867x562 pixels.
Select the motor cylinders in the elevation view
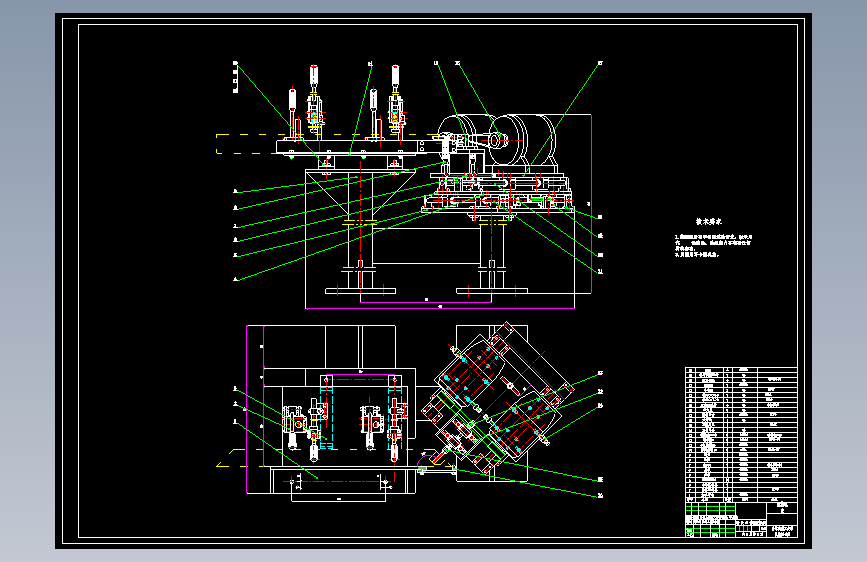(x=497, y=139)
